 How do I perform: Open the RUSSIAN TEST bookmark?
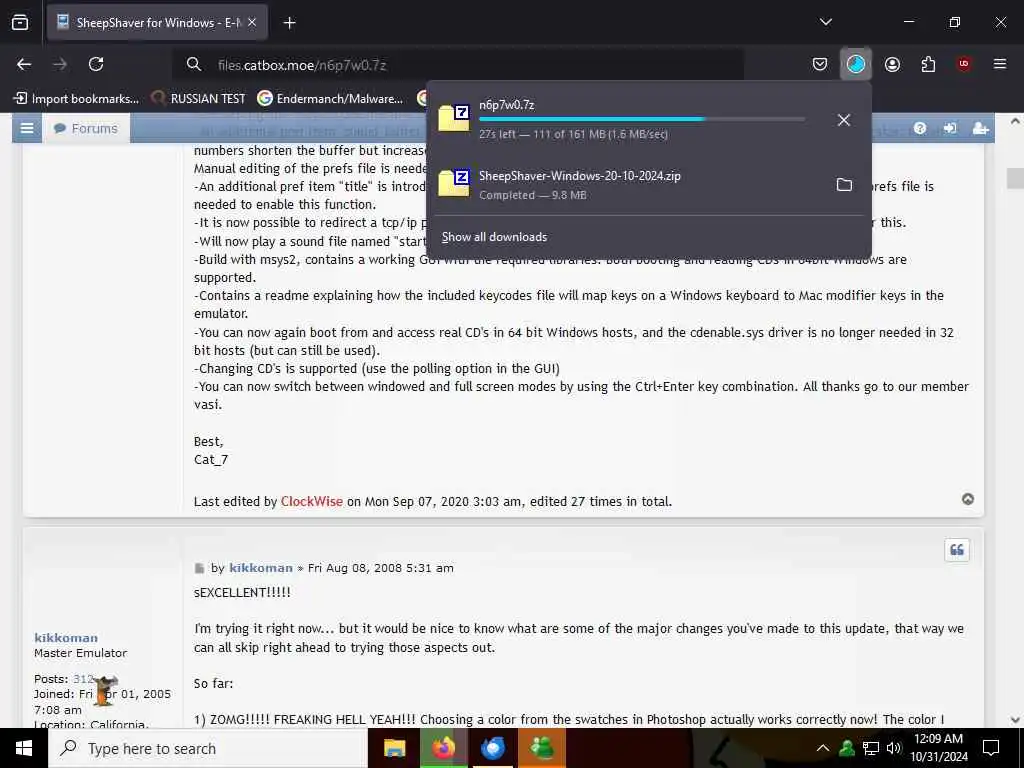199,99
